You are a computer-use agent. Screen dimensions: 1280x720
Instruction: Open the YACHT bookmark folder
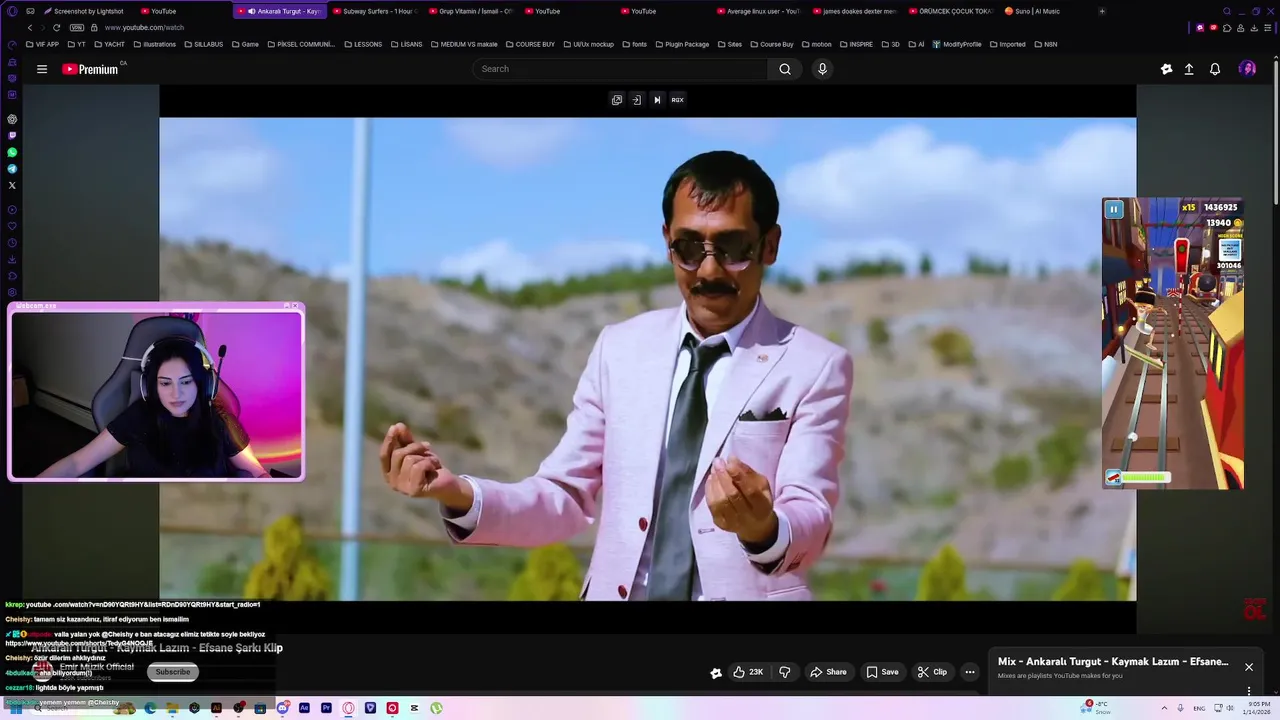pyautogui.click(x=110, y=44)
